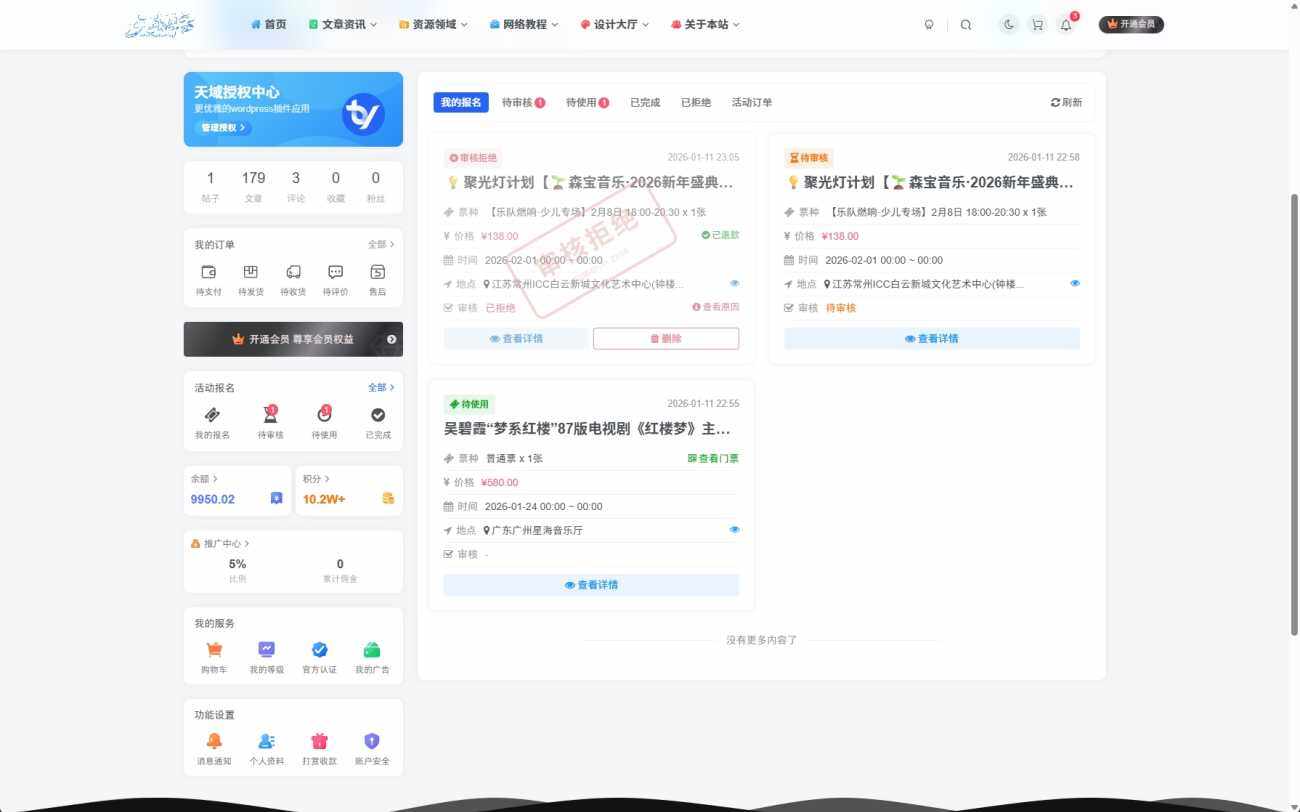Open the 购物车 shopping cart icon
1300x812 pixels.
[214, 650]
